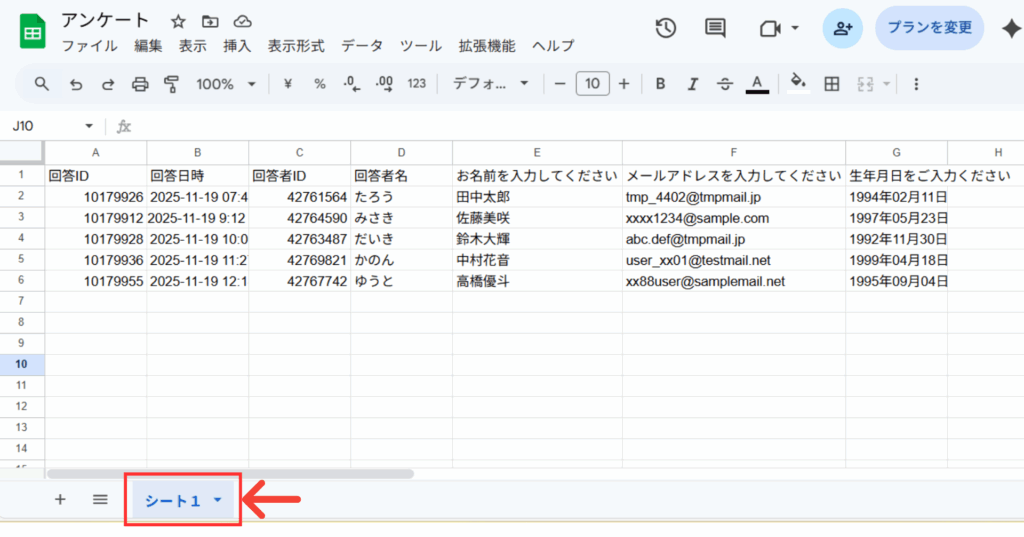The height and width of the screenshot is (537, 1024).
Task: Click the add sheet plus button
Action: click(x=60, y=500)
